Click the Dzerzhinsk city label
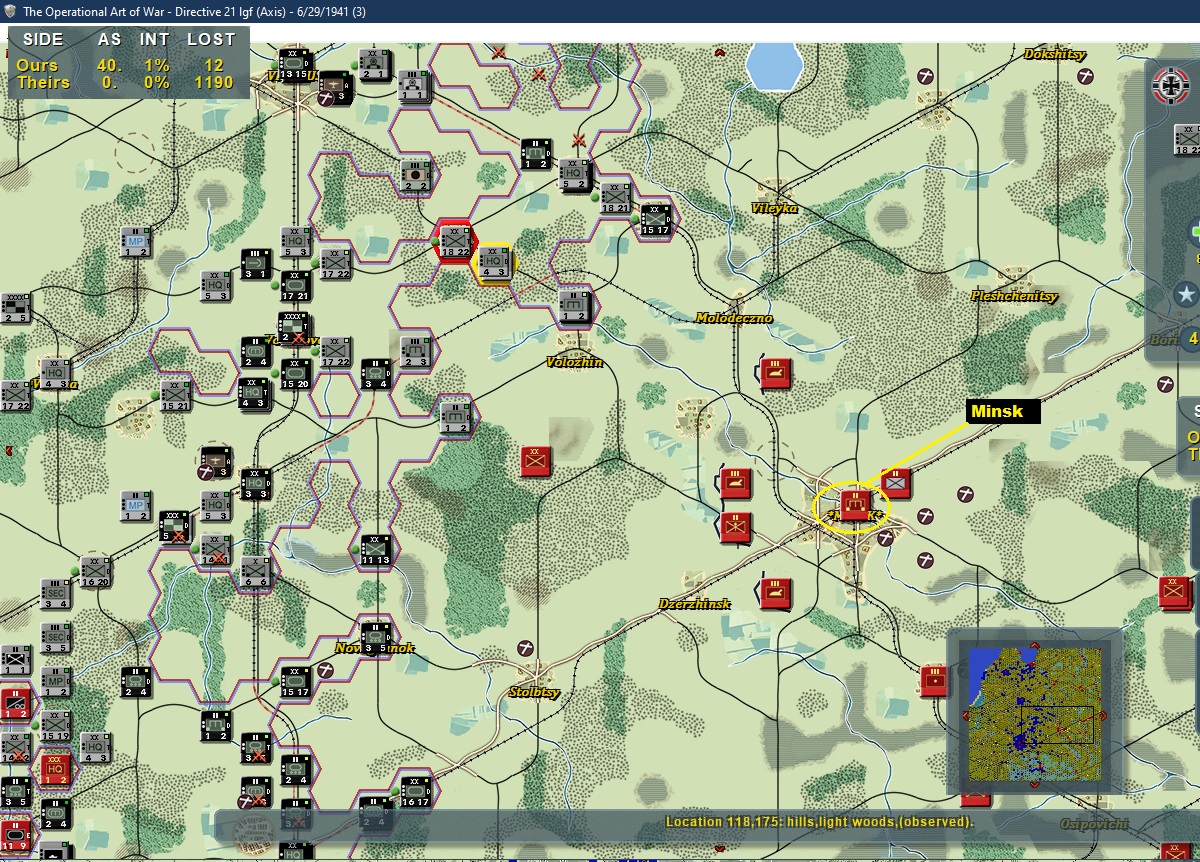 pyautogui.click(x=695, y=604)
